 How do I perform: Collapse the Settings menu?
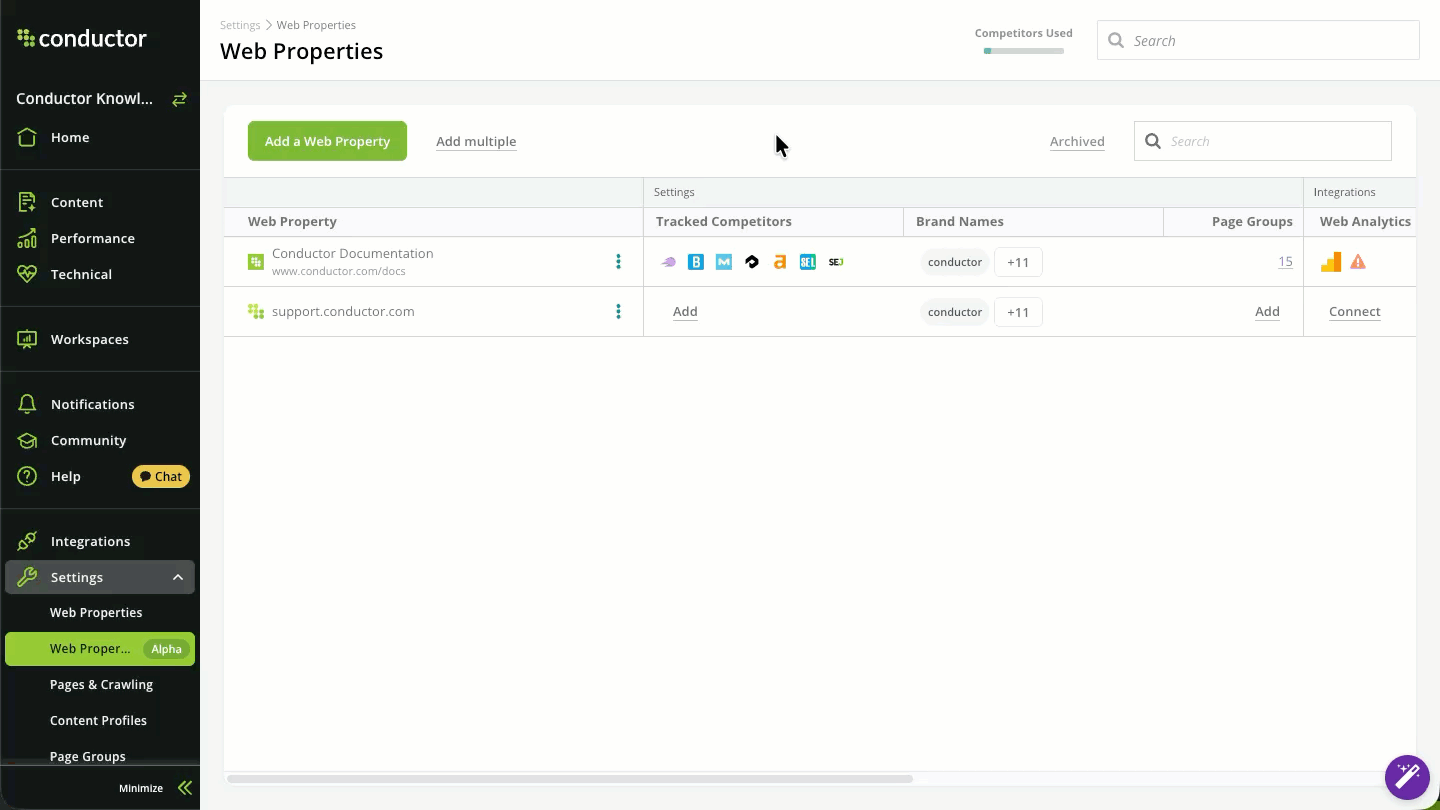[x=178, y=577]
